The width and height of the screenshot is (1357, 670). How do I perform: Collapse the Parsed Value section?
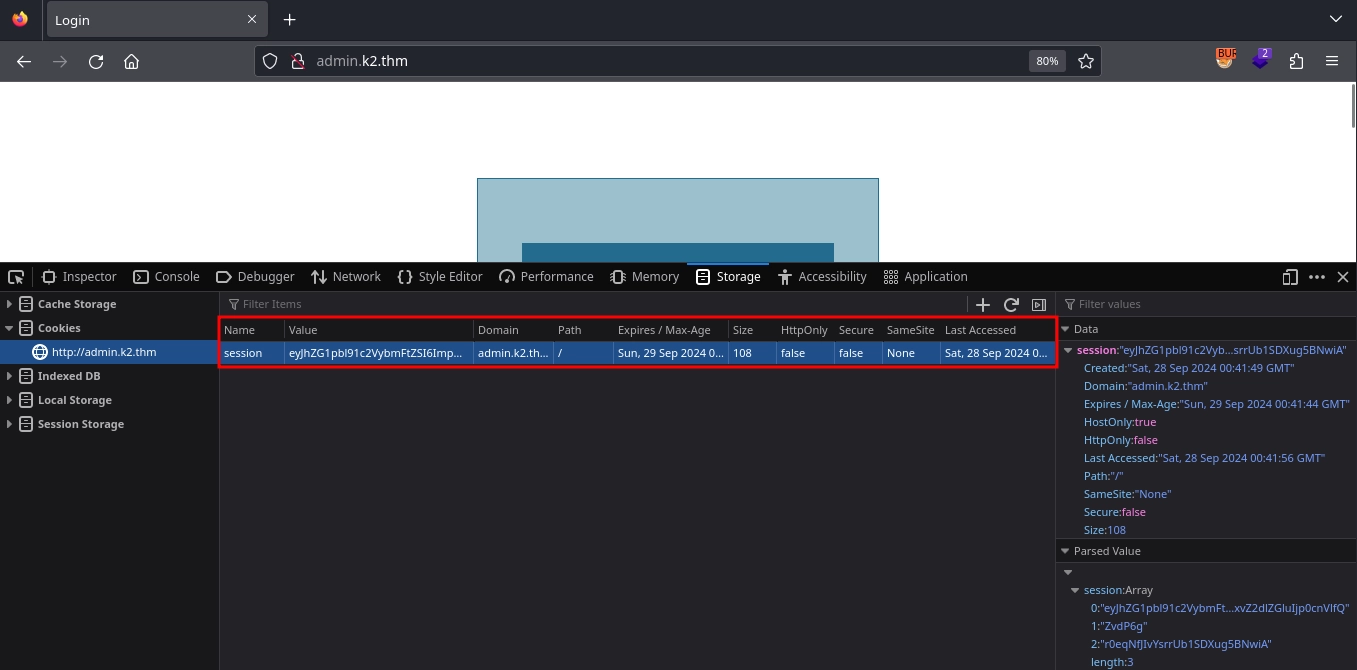click(x=1064, y=551)
